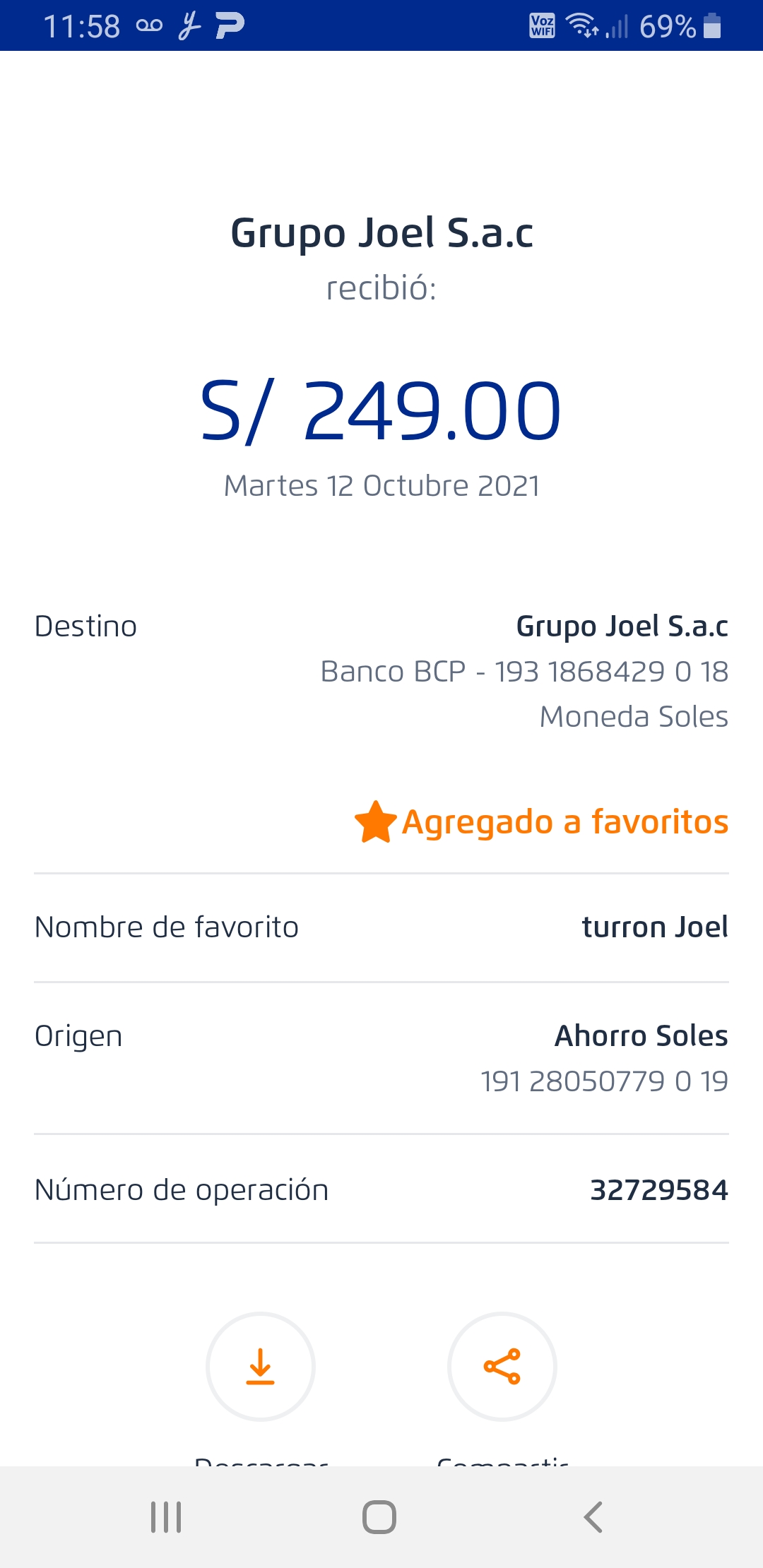
Task: Tap the date 'Martes 12 Octubre 2021'
Action: (x=381, y=486)
